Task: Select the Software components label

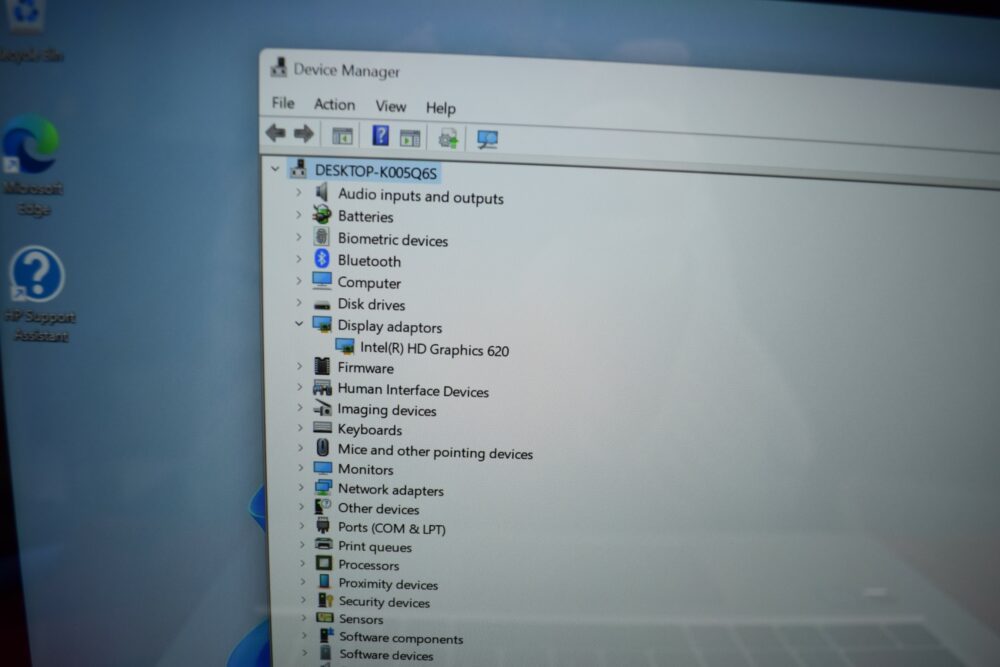Action: [401, 638]
